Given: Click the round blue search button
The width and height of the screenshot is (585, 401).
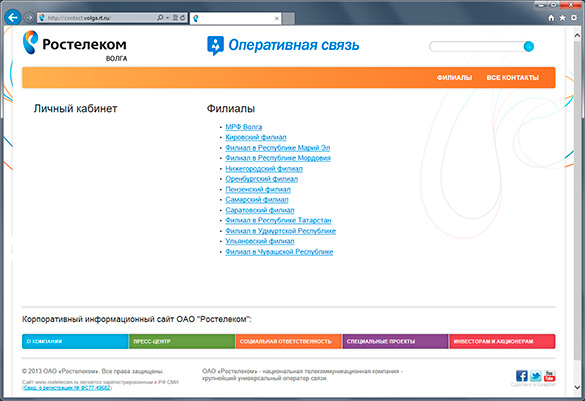Looking at the screenshot, I should click(529, 46).
